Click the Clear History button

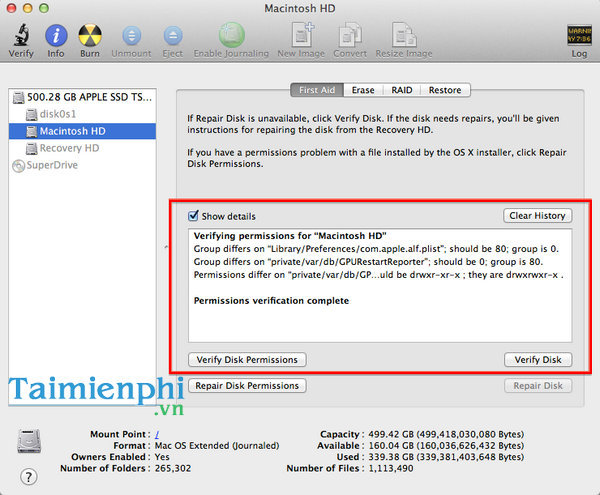537,216
